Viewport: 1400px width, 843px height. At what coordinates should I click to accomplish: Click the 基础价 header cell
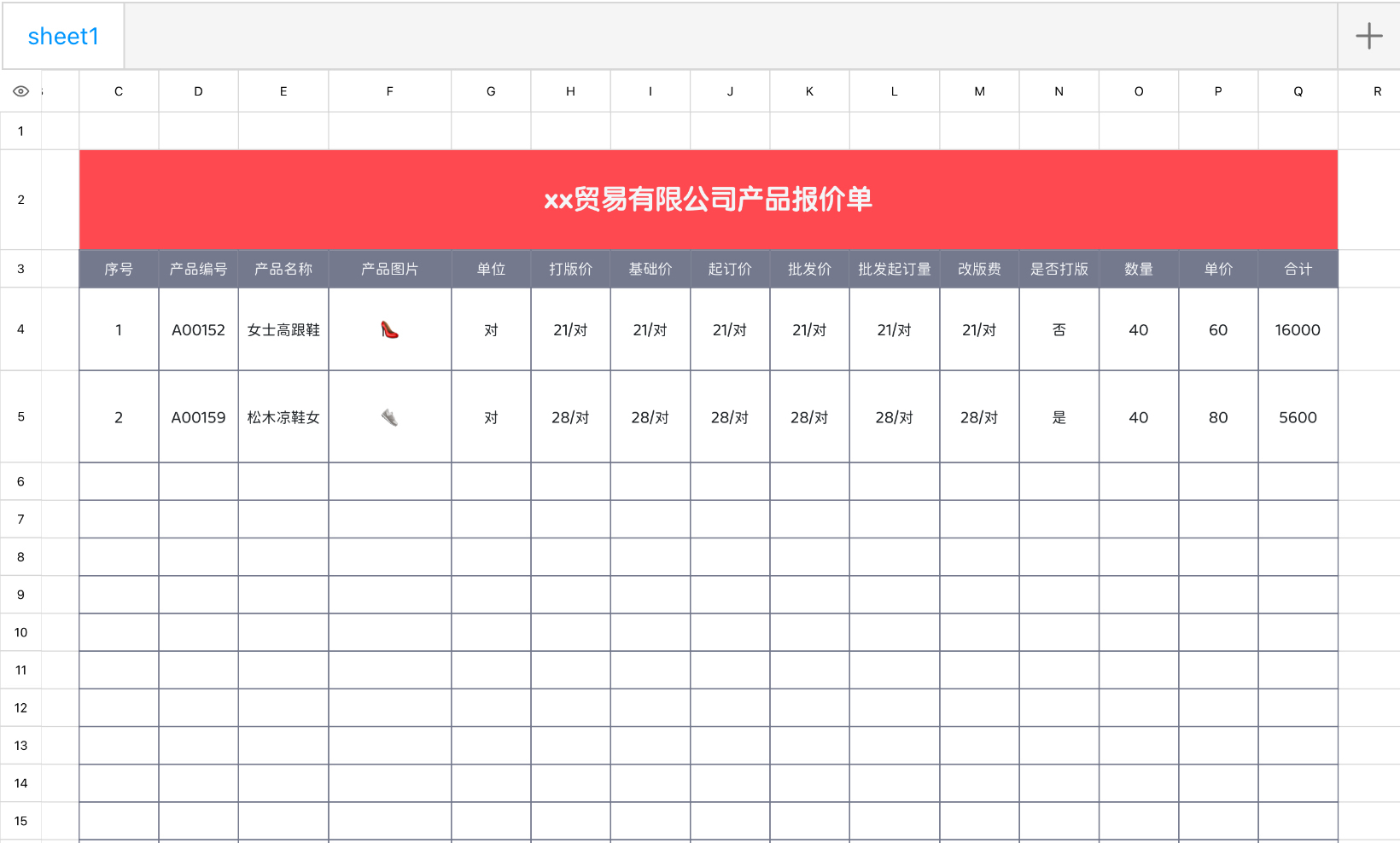coord(650,269)
